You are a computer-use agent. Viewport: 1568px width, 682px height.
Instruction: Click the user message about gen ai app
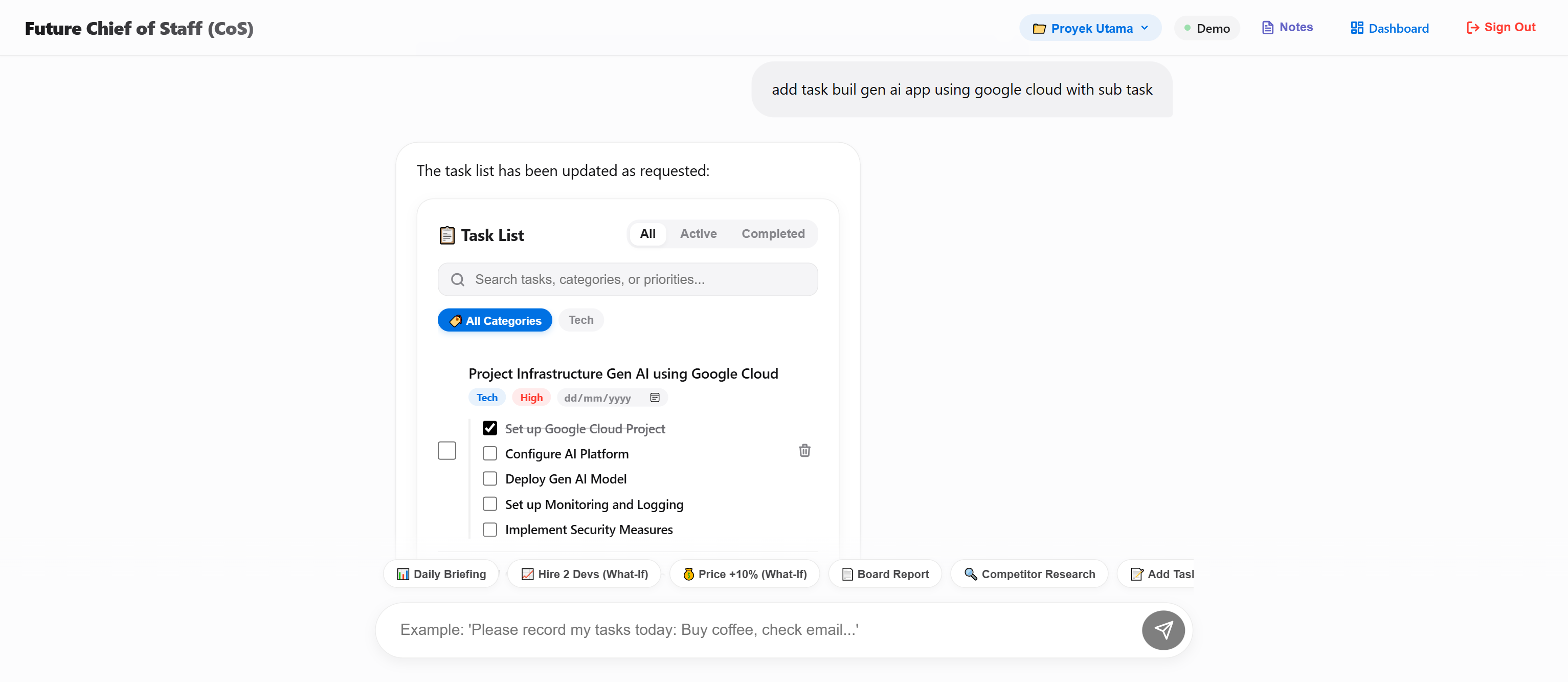point(962,90)
